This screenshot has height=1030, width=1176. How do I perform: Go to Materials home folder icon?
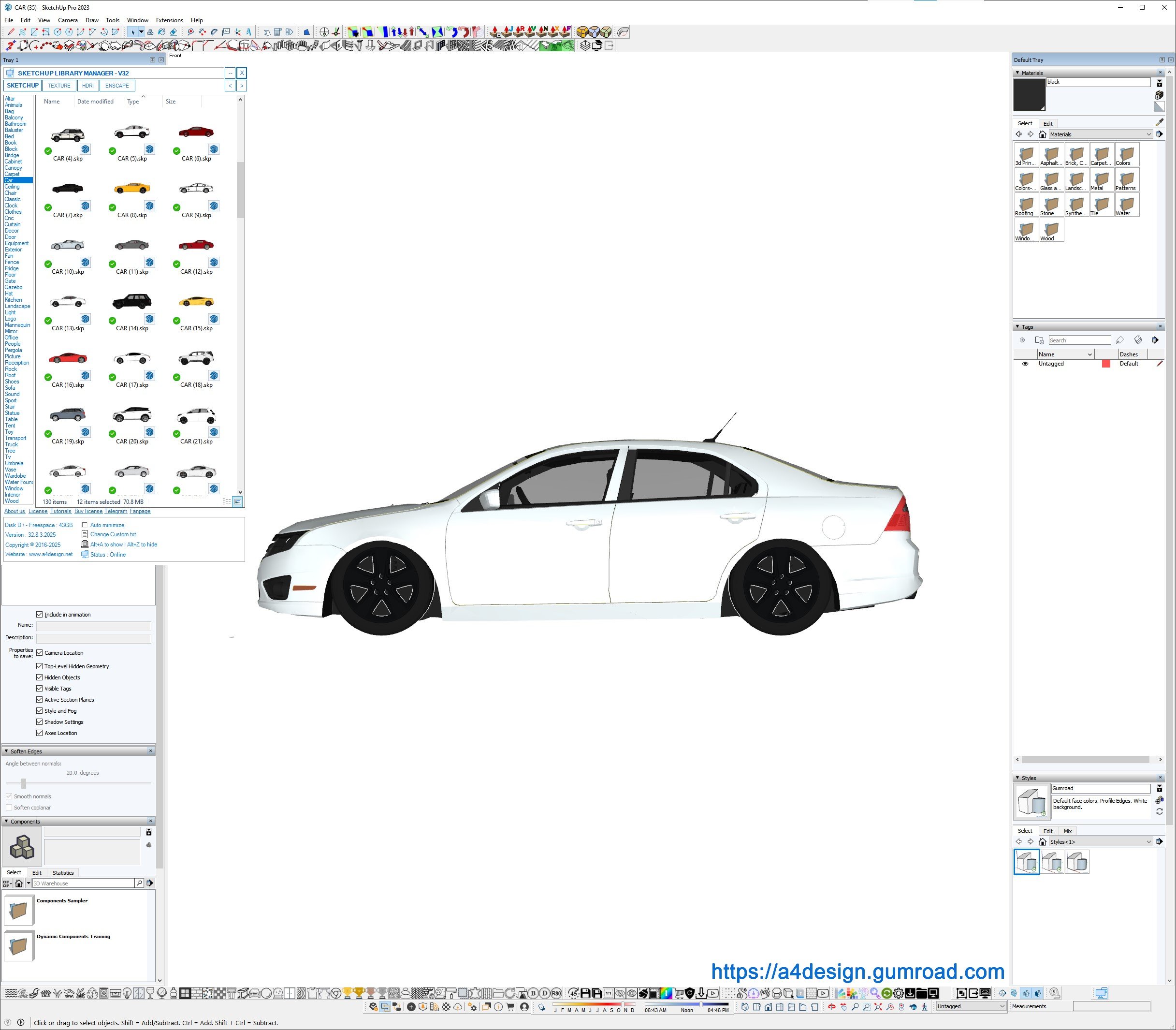[1042, 134]
